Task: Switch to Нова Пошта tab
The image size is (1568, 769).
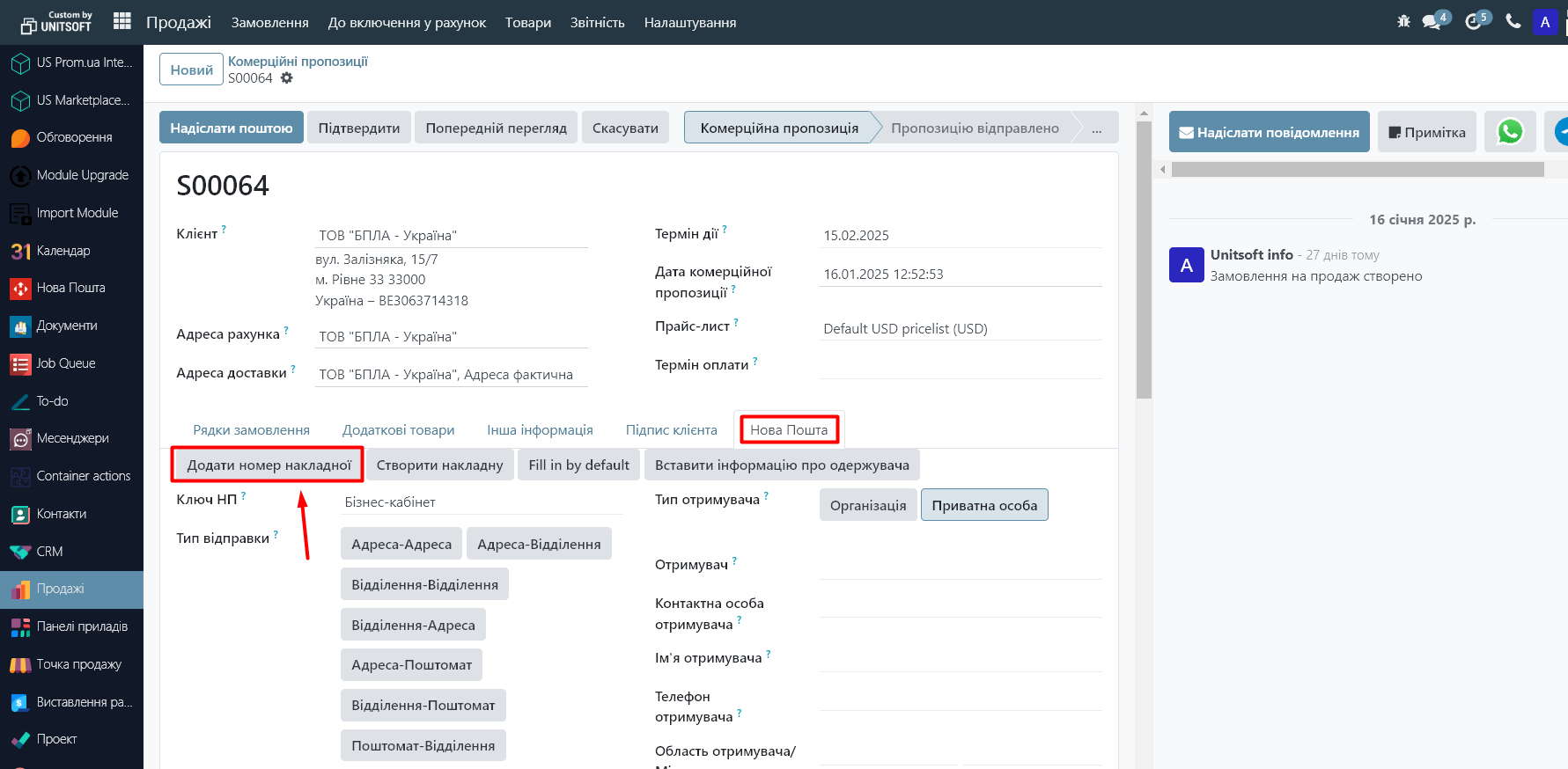Action: pos(789,430)
